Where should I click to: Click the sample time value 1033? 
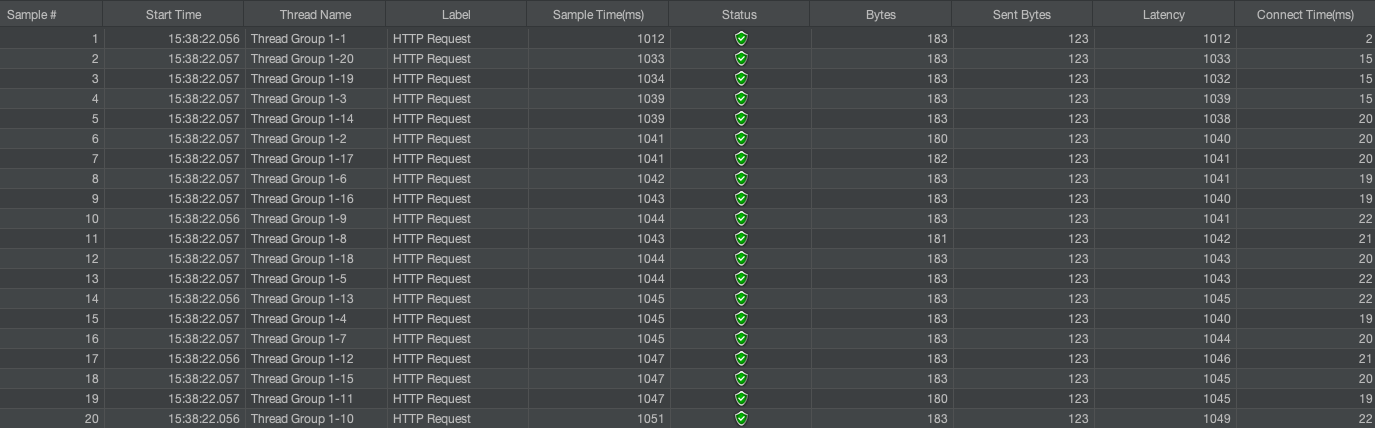point(651,59)
